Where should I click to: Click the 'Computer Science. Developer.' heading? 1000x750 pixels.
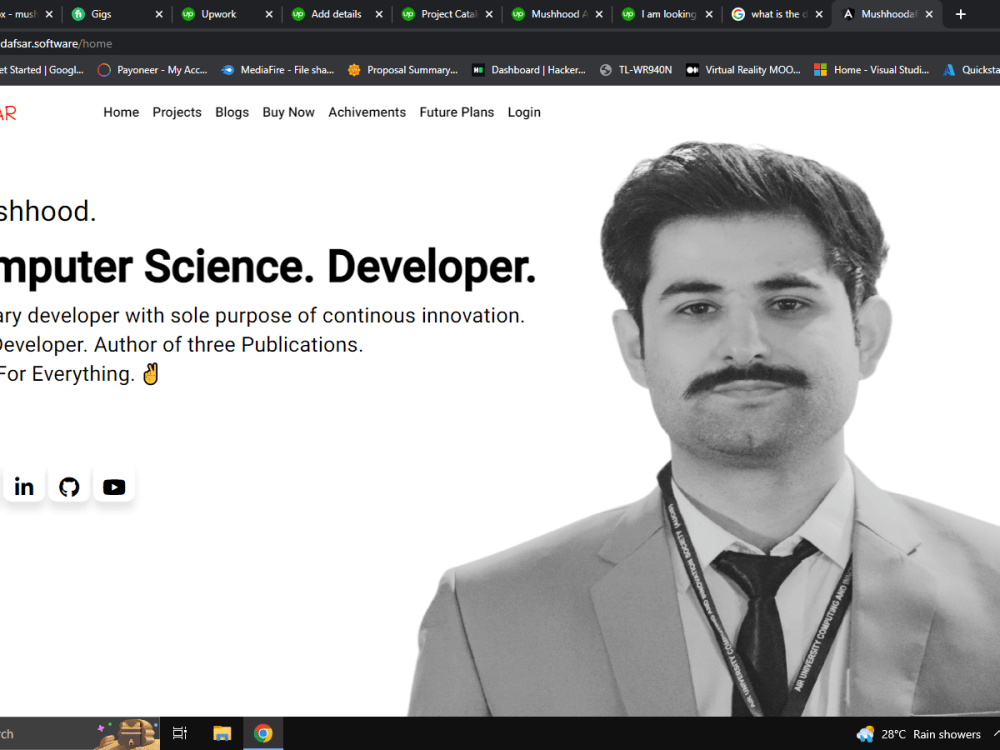tap(268, 267)
